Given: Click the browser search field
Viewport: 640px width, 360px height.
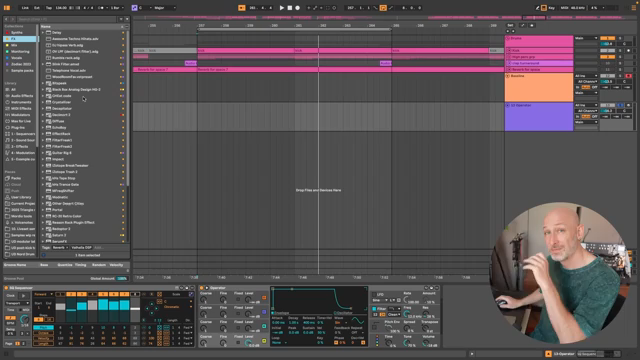Looking at the screenshot, I should (x=67, y=19).
